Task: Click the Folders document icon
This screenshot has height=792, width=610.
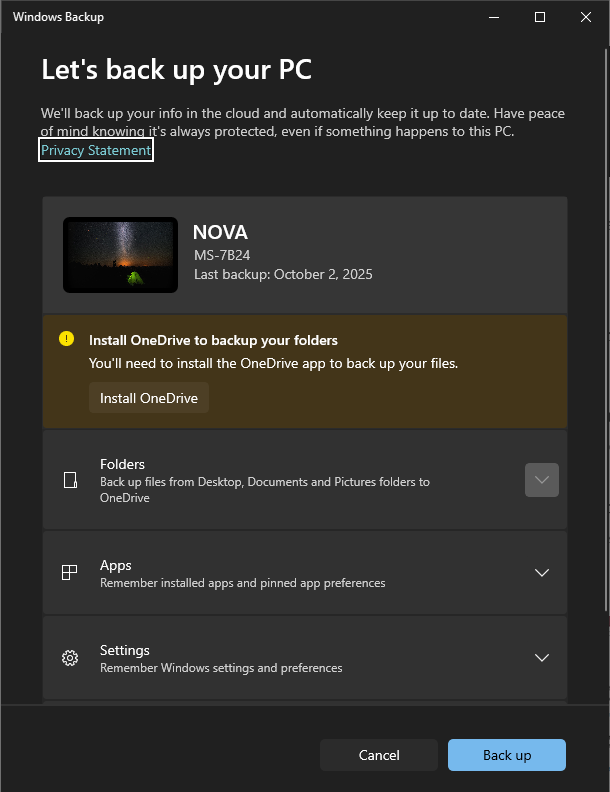Action: click(70, 480)
